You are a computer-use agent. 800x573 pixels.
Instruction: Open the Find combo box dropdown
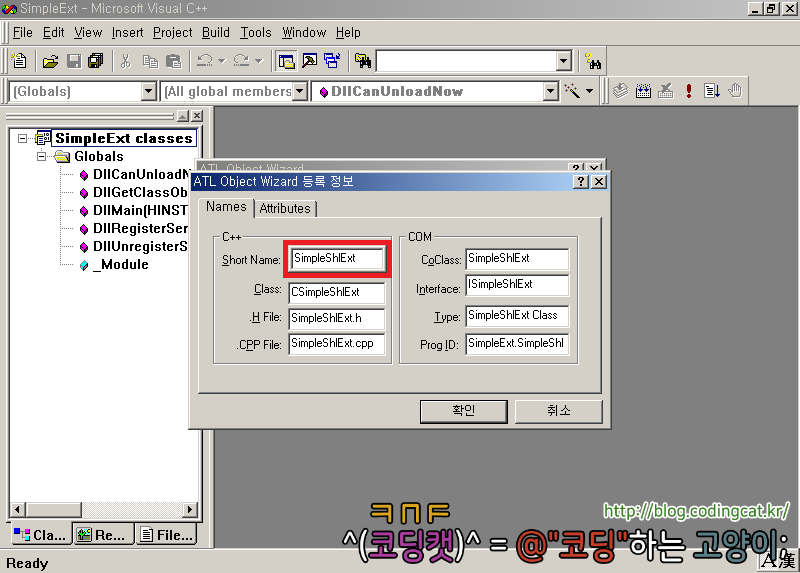[563, 61]
